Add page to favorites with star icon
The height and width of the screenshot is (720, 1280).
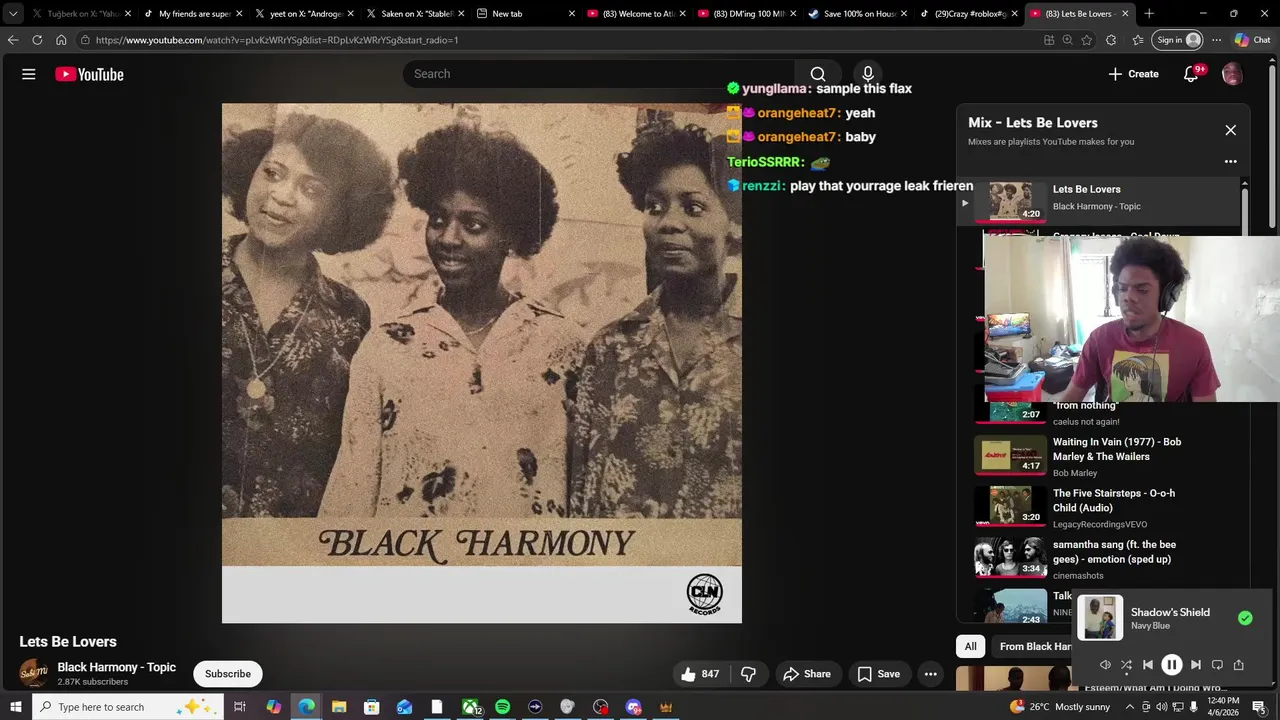pos(1087,40)
